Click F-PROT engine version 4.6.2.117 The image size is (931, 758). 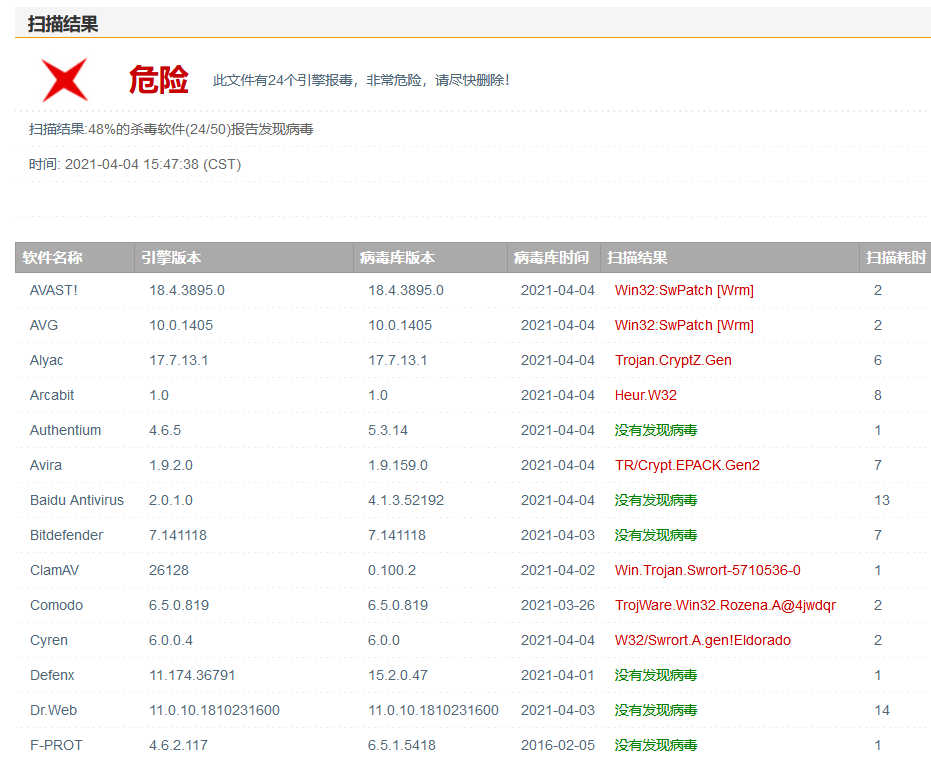[x=179, y=746]
